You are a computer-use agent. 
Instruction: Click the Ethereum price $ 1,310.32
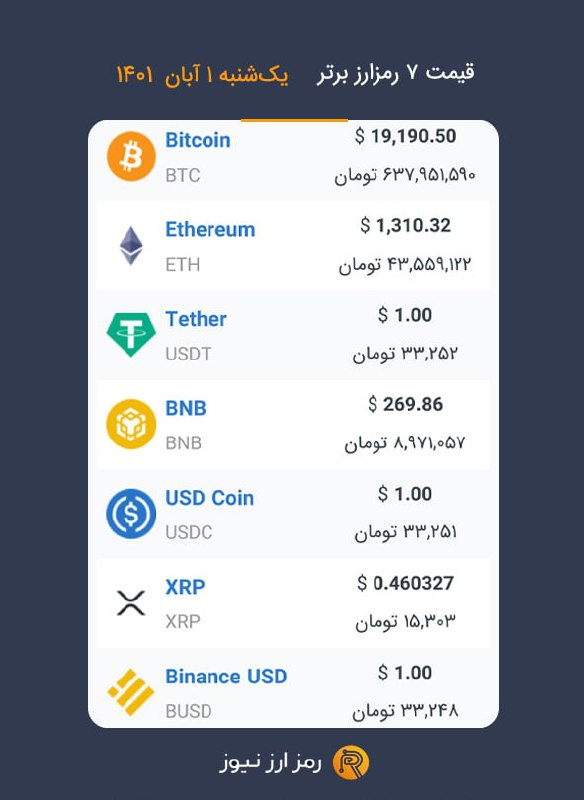pos(405,226)
